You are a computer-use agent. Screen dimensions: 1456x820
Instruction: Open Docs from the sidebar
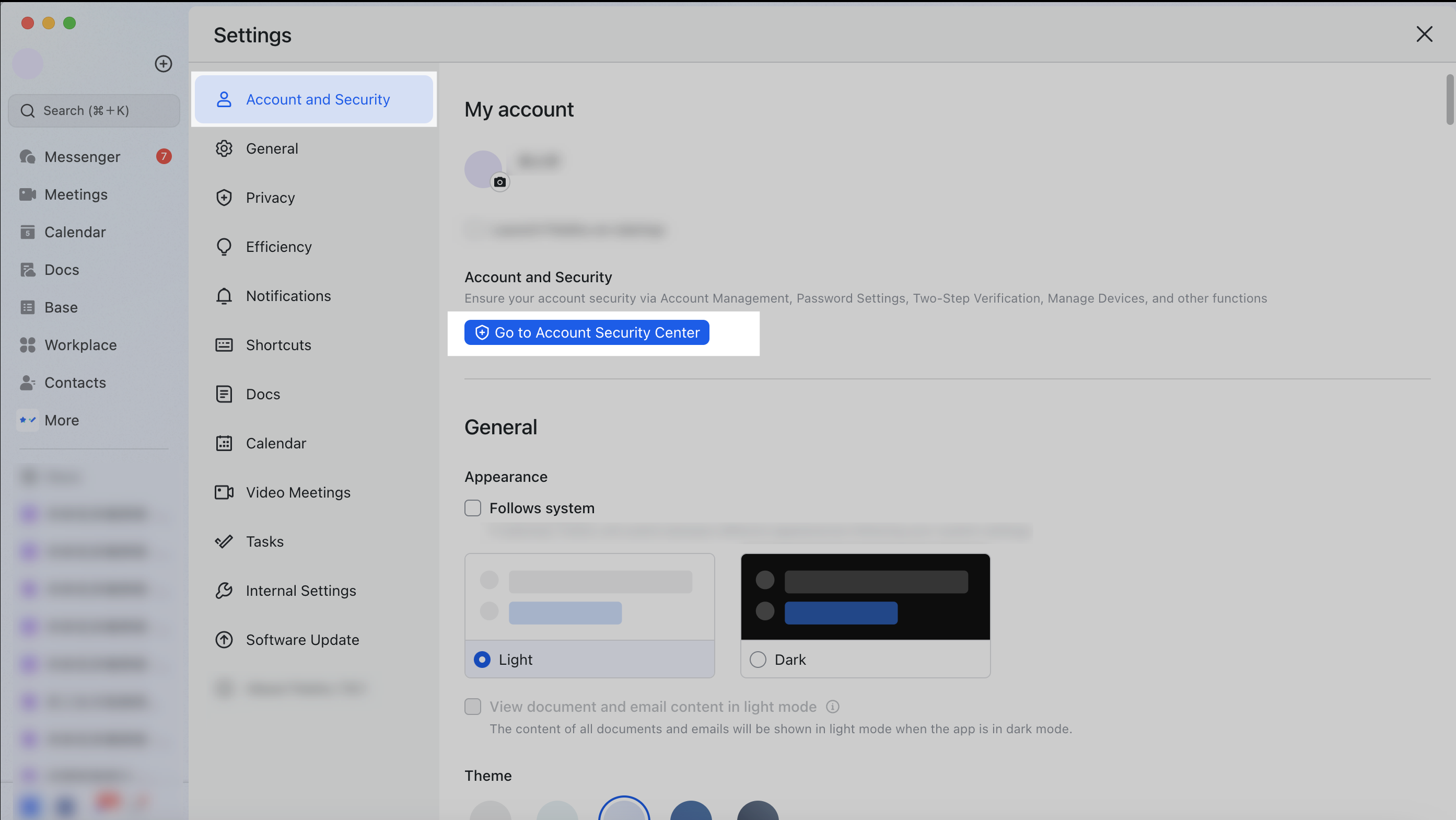click(62, 270)
